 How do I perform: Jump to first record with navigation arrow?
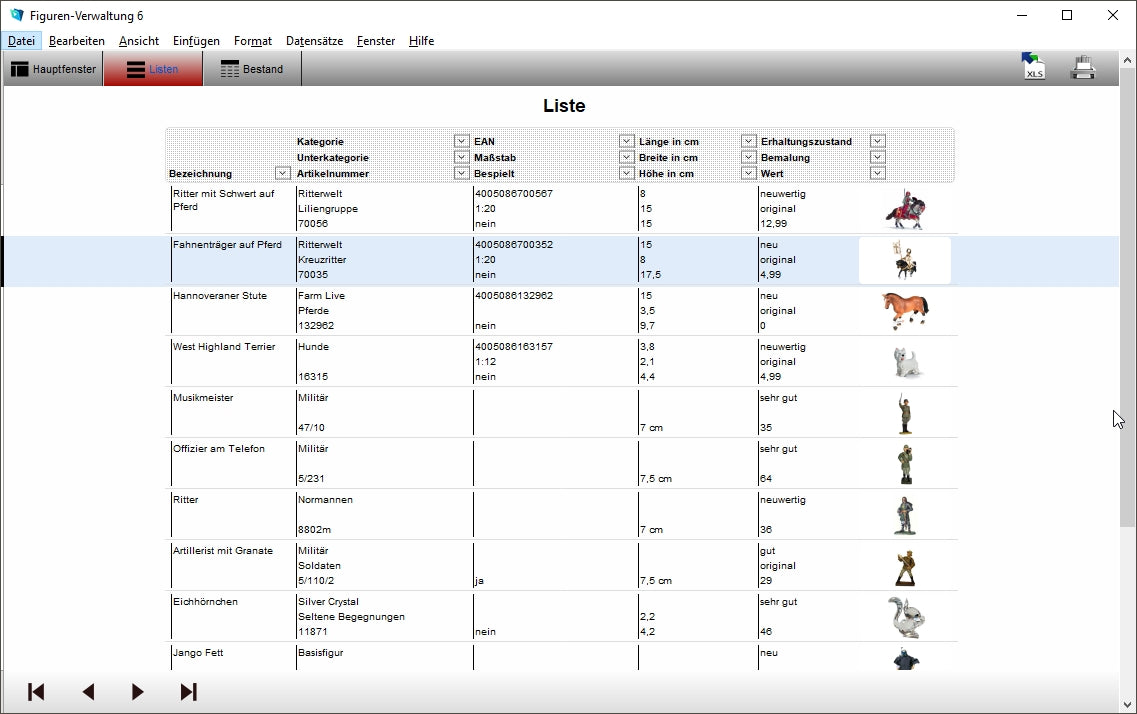pos(36,692)
